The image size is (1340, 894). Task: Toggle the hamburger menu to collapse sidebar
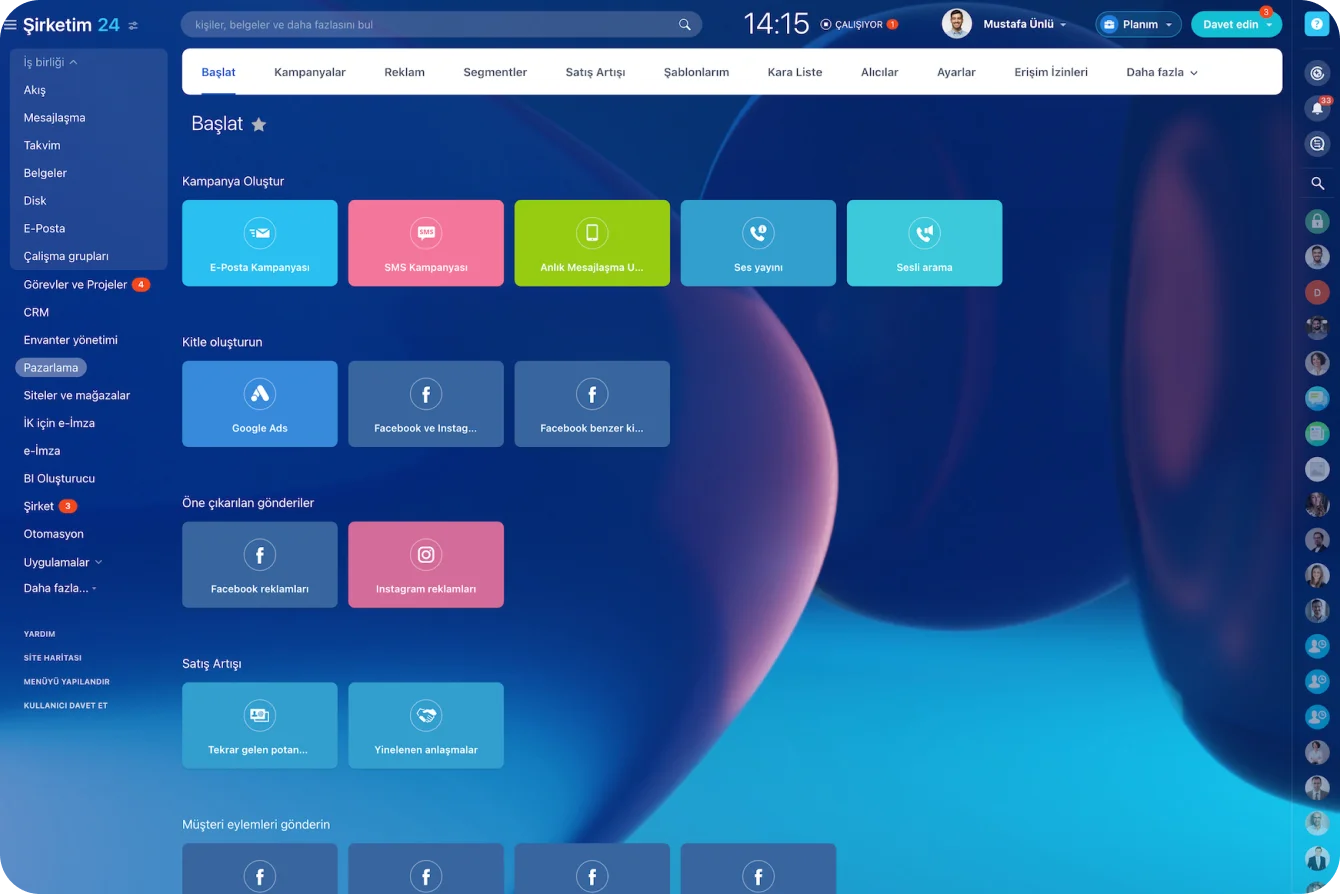10,25
